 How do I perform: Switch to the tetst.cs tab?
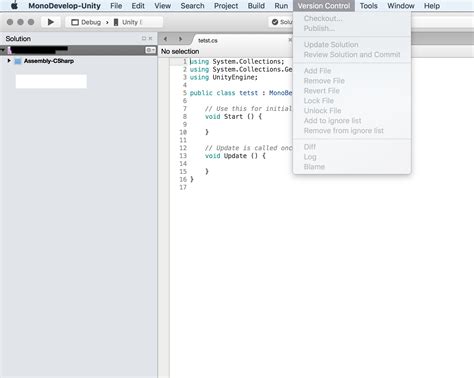[x=208, y=40]
